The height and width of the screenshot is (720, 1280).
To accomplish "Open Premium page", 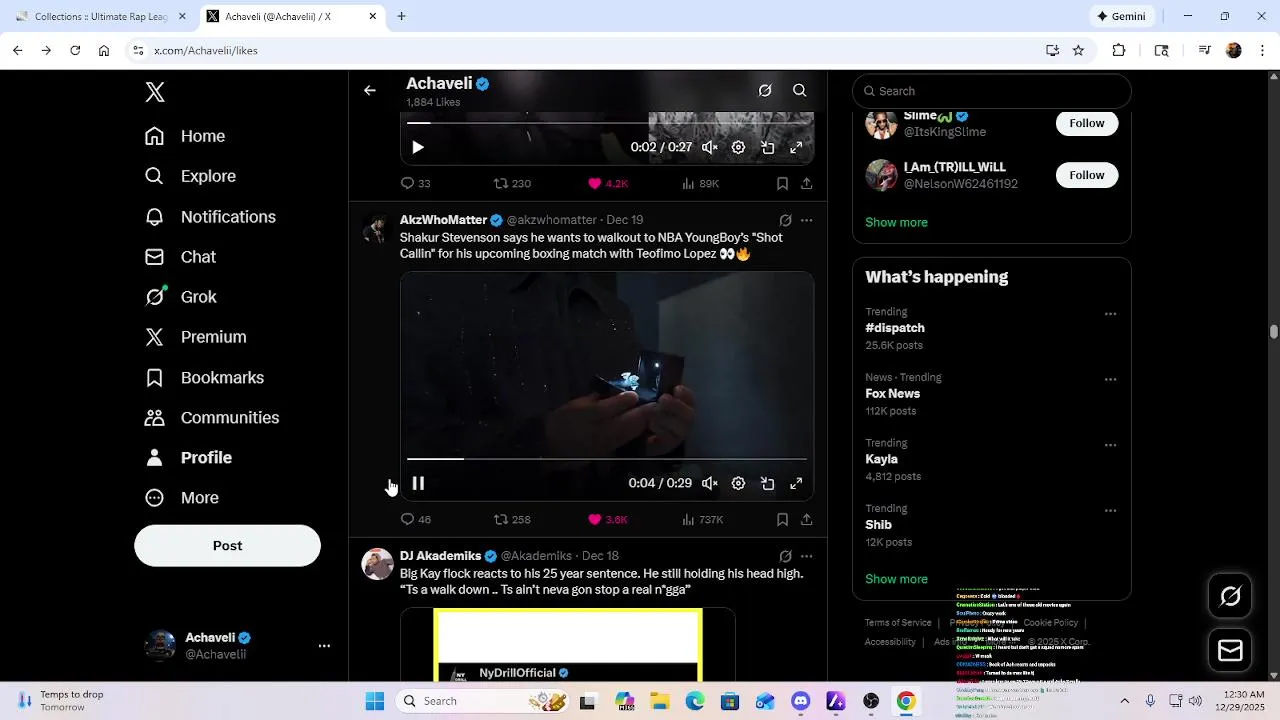I will click(195, 337).
